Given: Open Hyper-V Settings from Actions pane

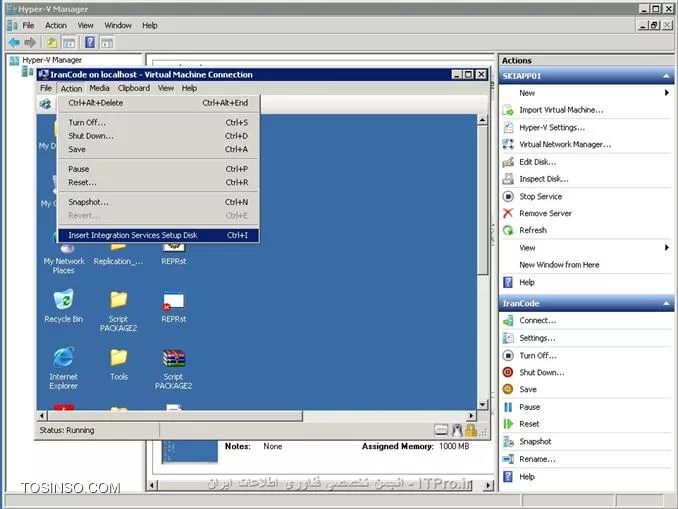Looking at the screenshot, I should 552,128.
